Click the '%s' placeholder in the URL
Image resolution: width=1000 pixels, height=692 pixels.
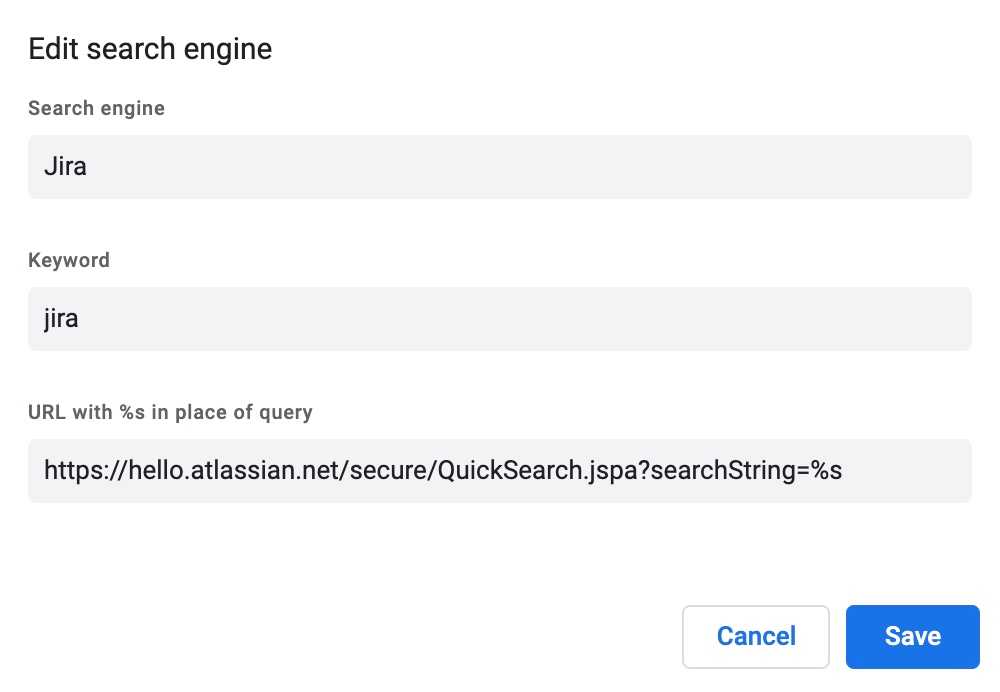[826, 471]
